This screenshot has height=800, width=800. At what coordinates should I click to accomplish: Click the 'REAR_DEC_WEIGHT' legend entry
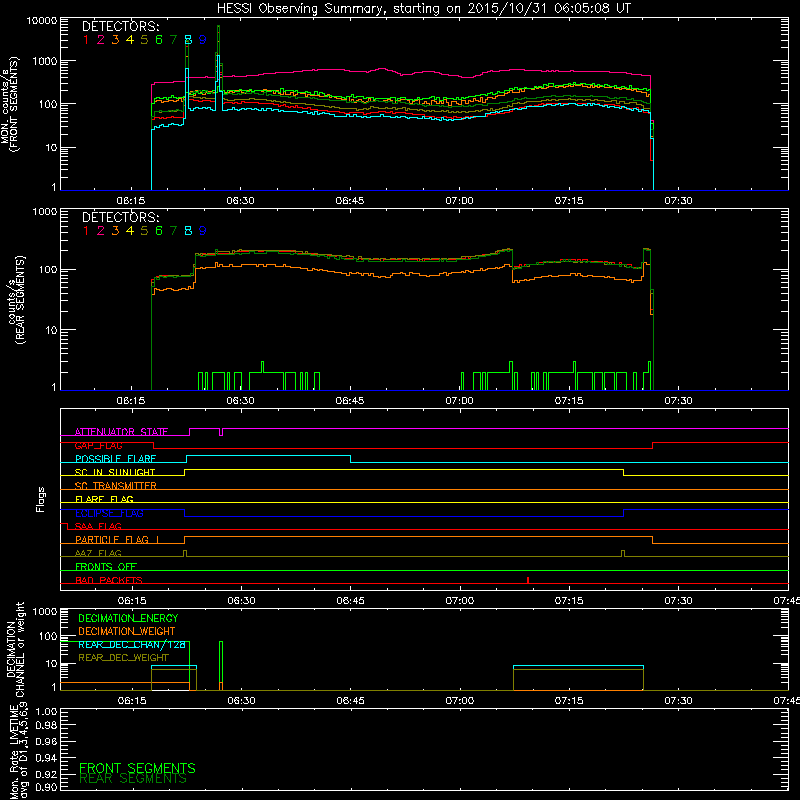[x=123, y=658]
